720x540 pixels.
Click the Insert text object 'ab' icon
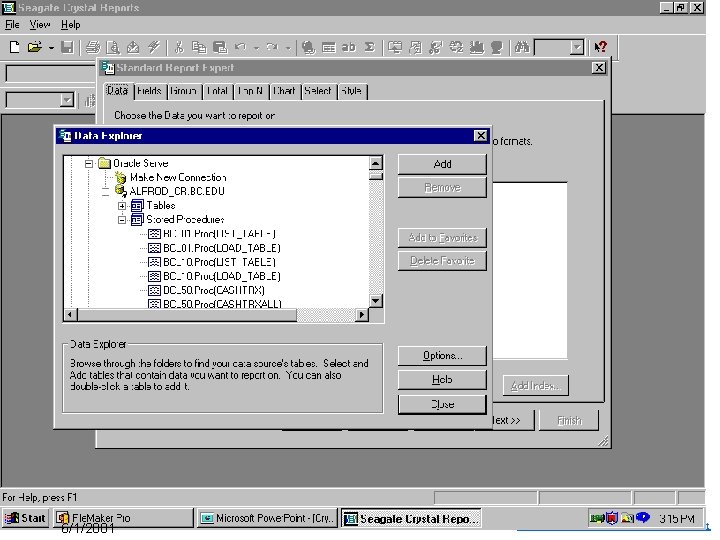(349, 47)
